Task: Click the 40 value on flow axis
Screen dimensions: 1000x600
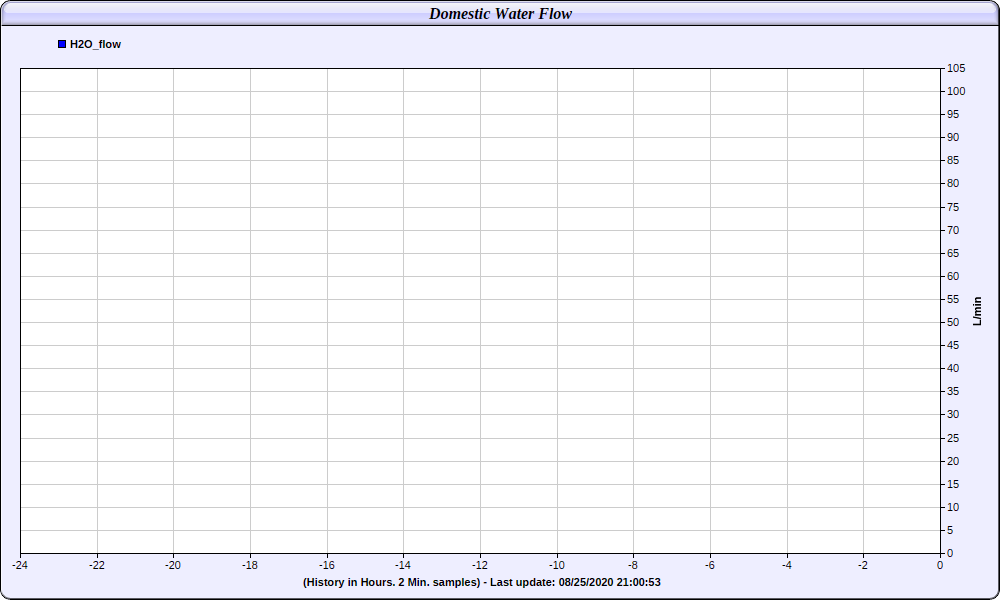Action: [953, 368]
